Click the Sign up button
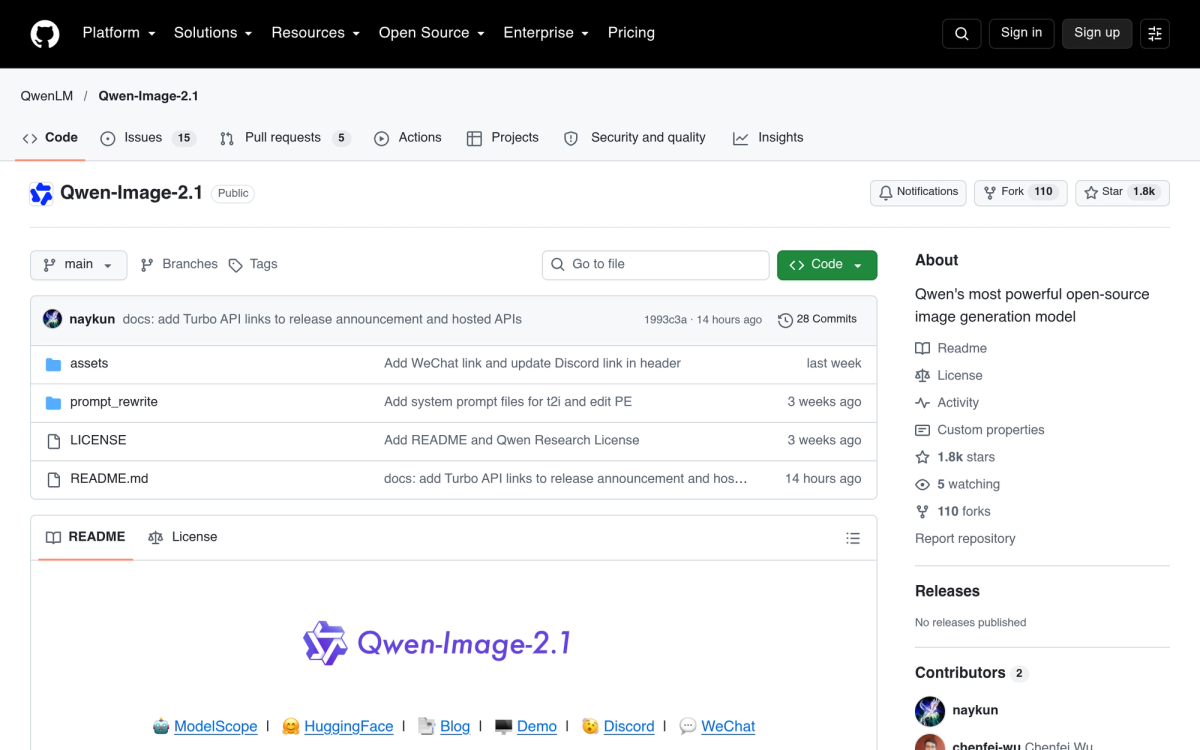1200x750 pixels. [x=1097, y=33]
